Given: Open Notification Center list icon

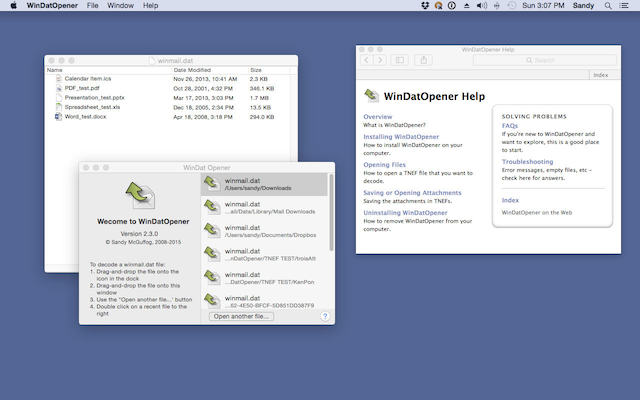Looking at the screenshot, I should (x=624, y=5).
